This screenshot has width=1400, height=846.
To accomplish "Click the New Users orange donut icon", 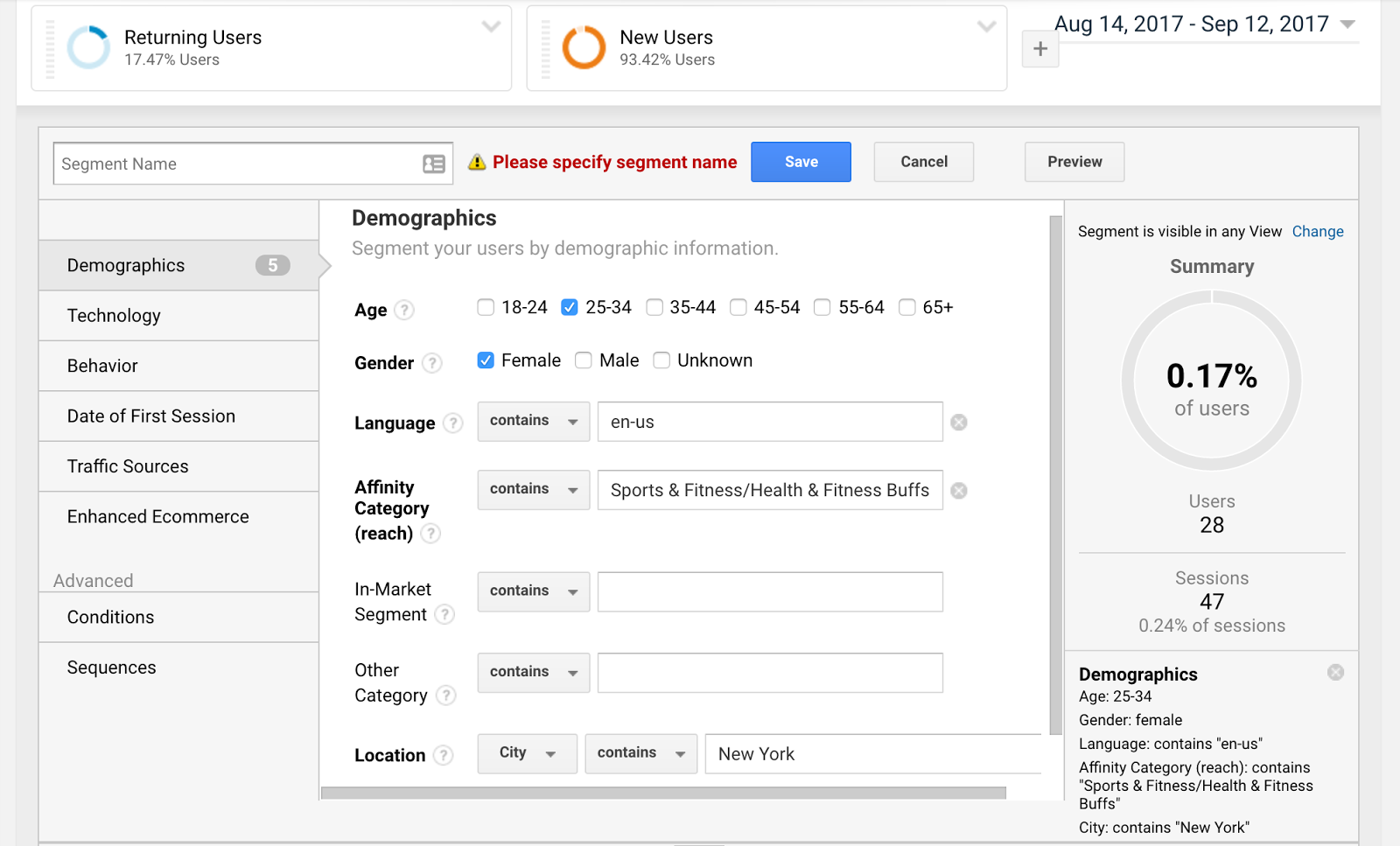I will pyautogui.click(x=584, y=47).
